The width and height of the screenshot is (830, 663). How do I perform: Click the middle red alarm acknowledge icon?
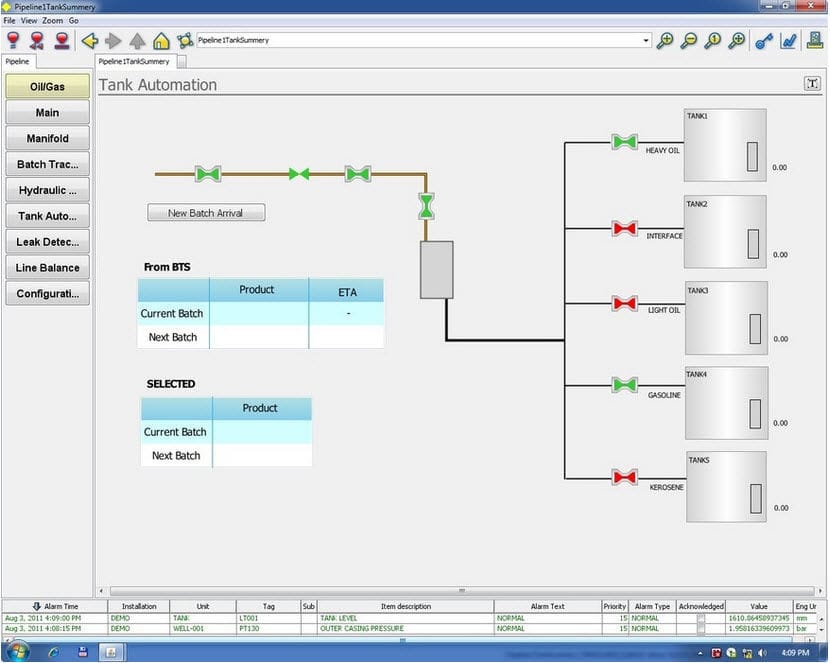tap(38, 40)
